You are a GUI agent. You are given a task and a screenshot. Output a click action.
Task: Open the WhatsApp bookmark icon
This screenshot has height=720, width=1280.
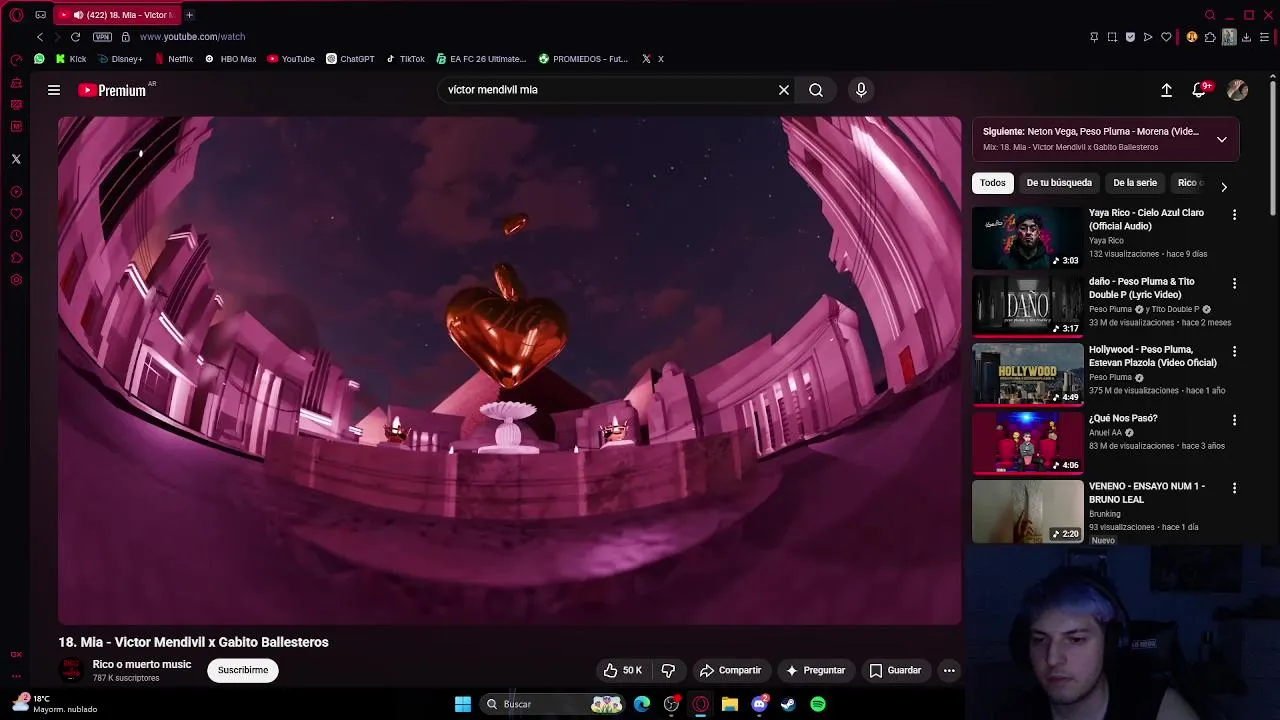39,59
